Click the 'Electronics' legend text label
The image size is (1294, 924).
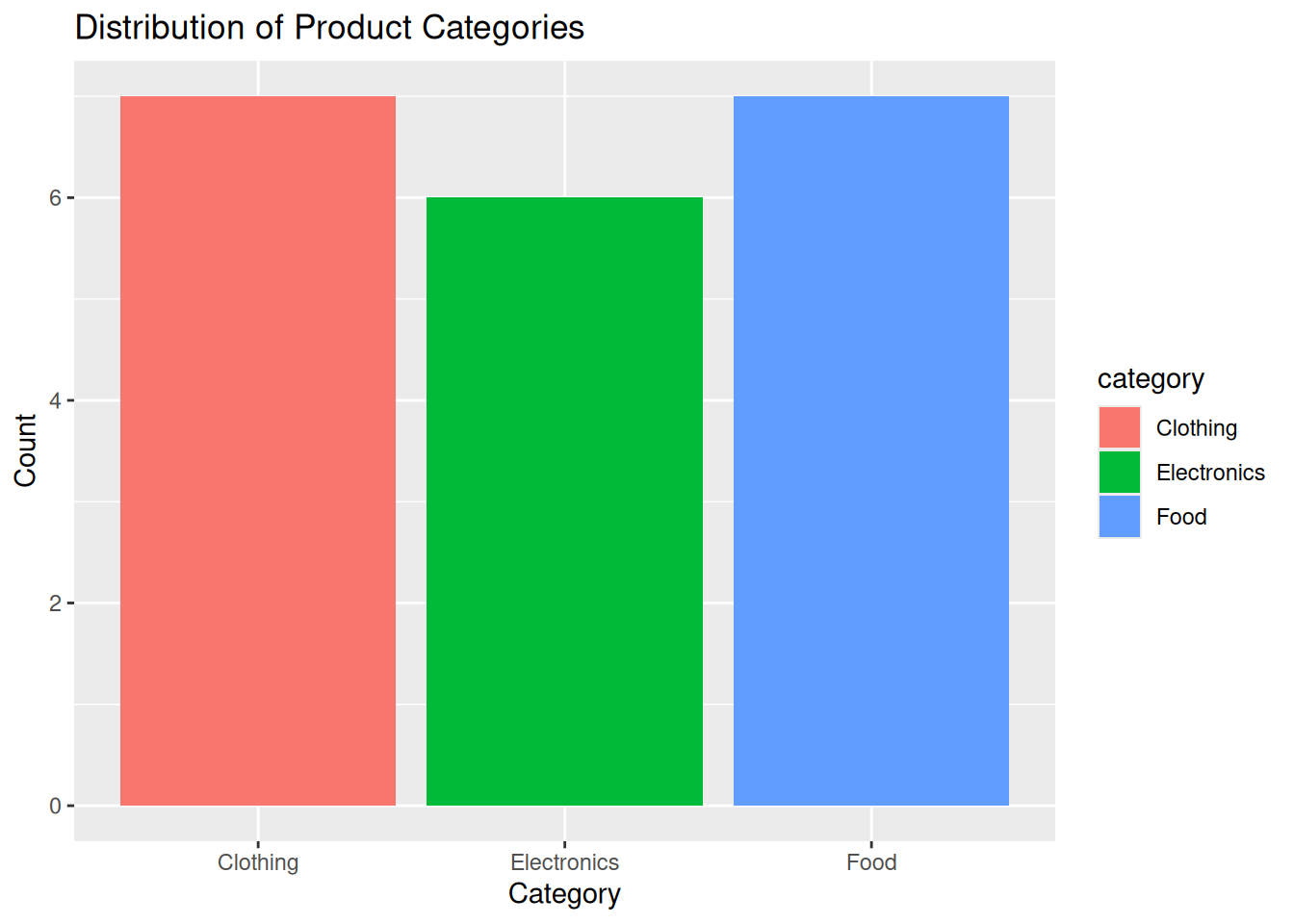1210,473
